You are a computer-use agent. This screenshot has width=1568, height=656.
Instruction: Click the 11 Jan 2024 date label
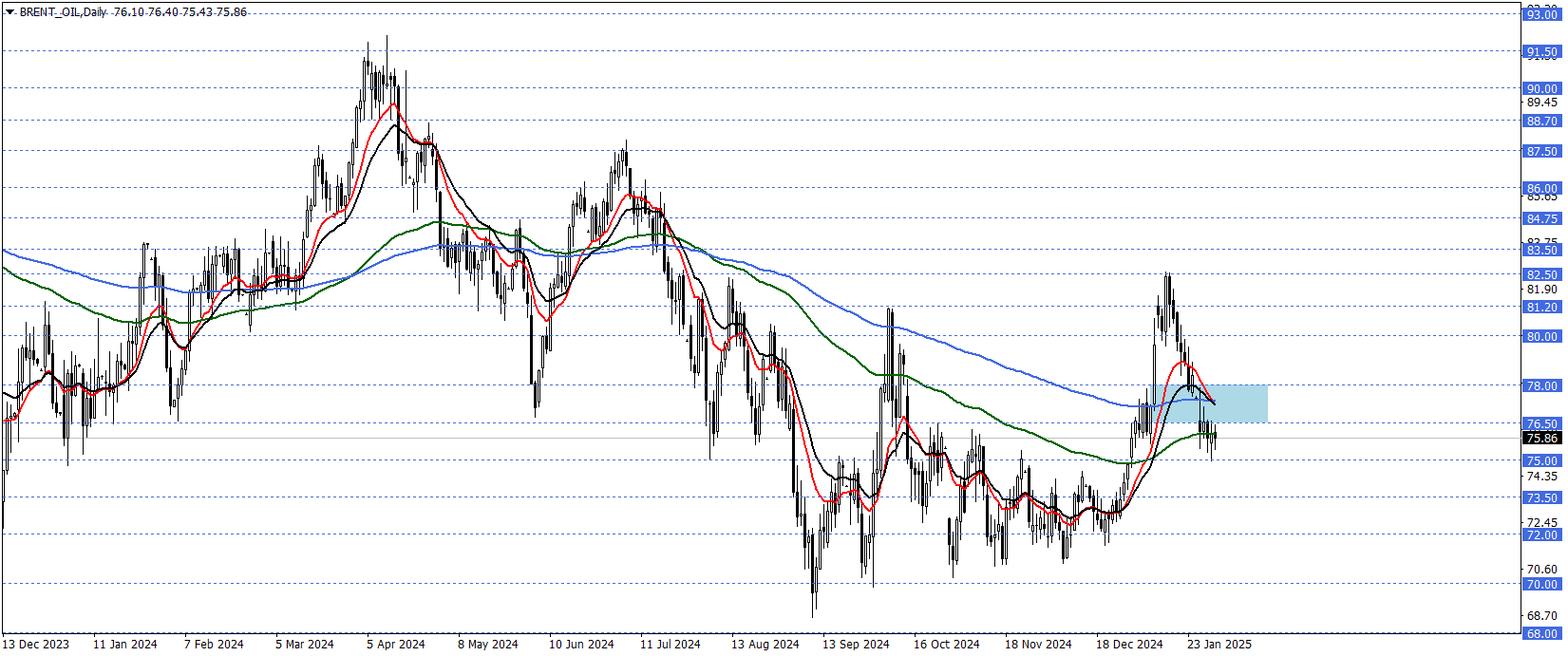(124, 644)
